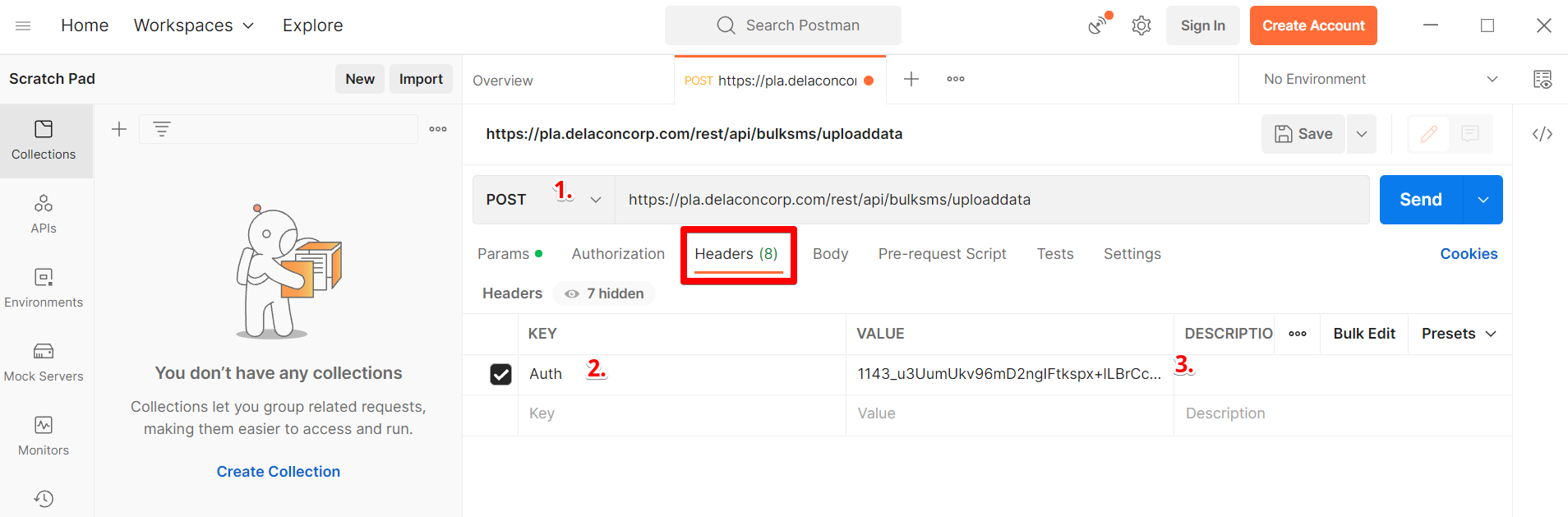Open the Environments sidebar section

44,289
